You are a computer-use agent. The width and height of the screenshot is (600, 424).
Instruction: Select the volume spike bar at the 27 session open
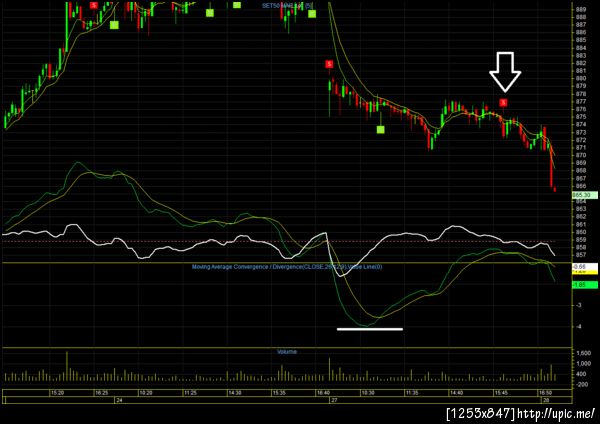click(x=329, y=369)
